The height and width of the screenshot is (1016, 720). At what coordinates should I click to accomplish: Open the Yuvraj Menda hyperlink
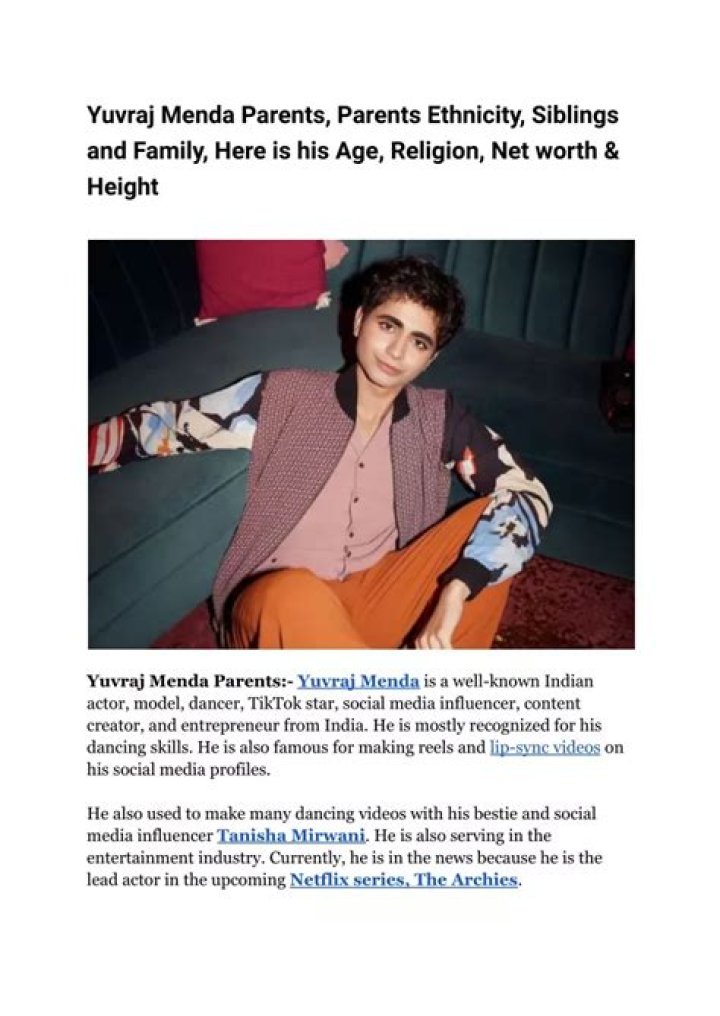pyautogui.click(x=358, y=682)
